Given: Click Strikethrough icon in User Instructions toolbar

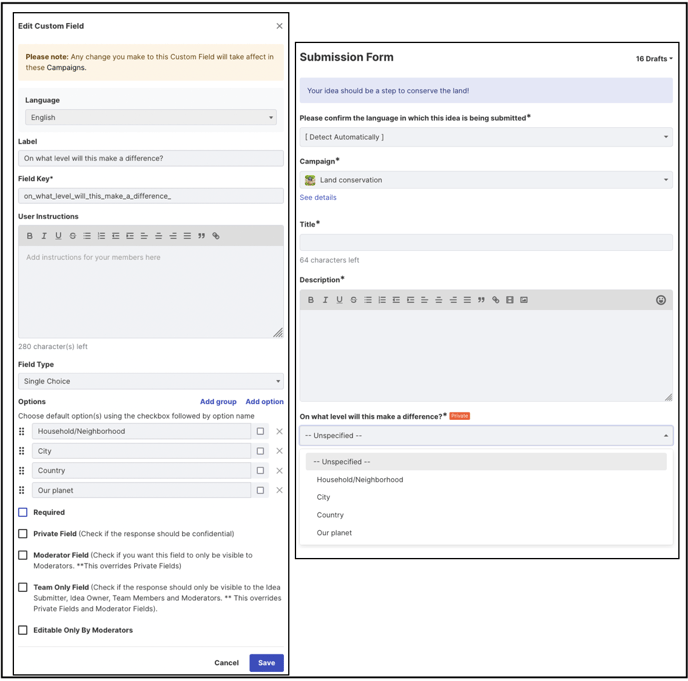Looking at the screenshot, I should tap(72, 236).
